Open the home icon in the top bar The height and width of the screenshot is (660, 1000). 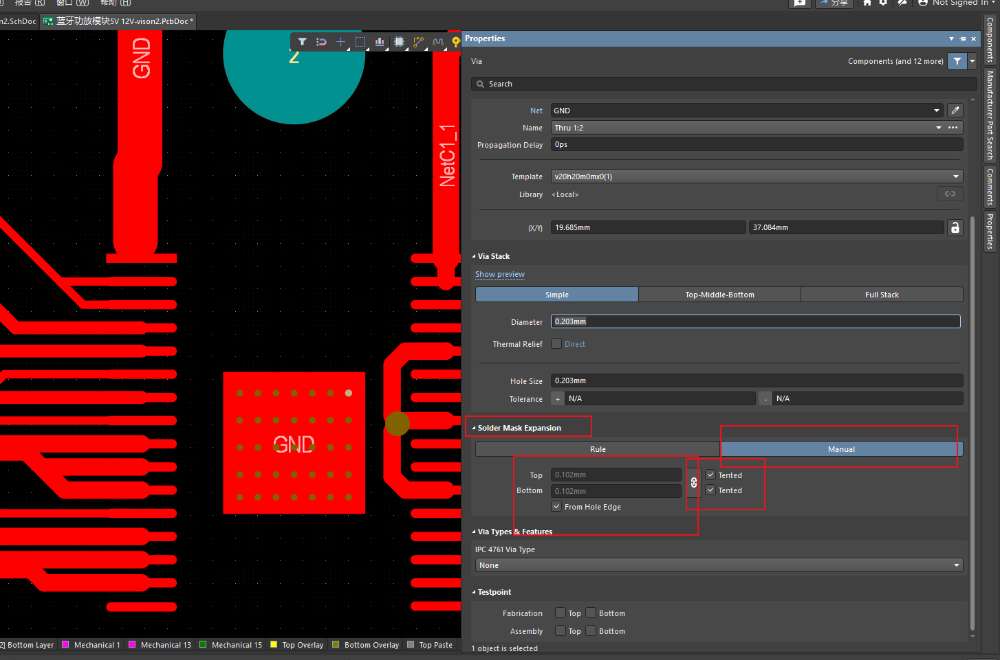tap(867, 3)
